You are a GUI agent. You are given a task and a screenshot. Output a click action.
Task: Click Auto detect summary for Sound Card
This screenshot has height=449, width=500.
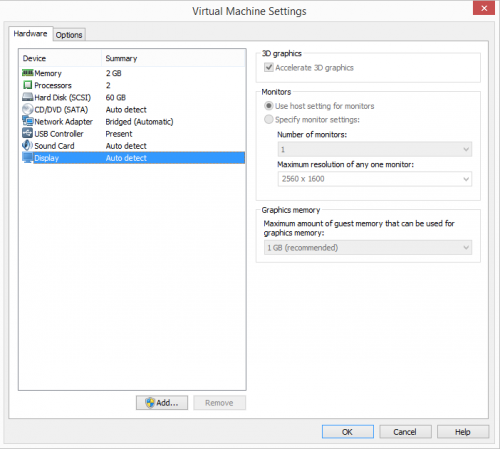(126, 146)
